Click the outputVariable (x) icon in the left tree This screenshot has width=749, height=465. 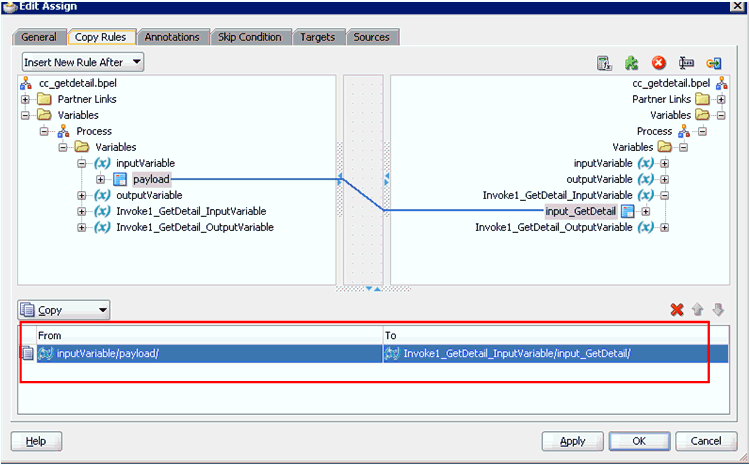pyautogui.click(x=102, y=195)
